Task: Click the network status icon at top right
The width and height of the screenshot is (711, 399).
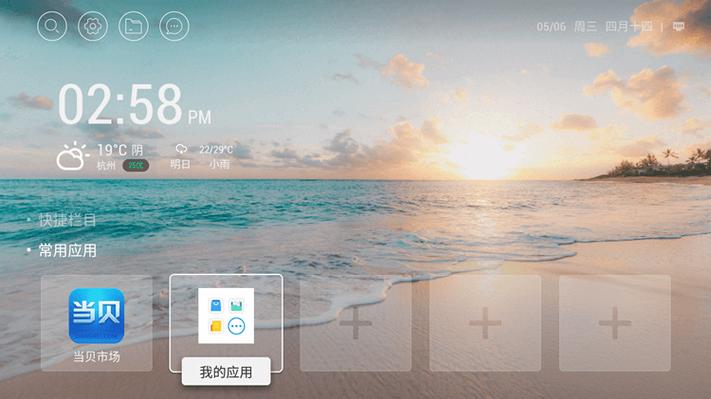Action: point(678,26)
